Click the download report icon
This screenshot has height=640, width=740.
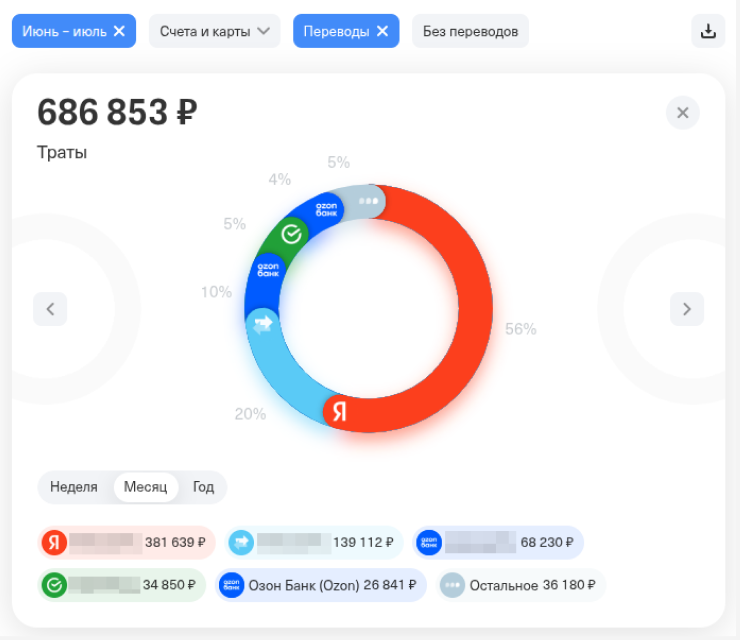(x=708, y=31)
